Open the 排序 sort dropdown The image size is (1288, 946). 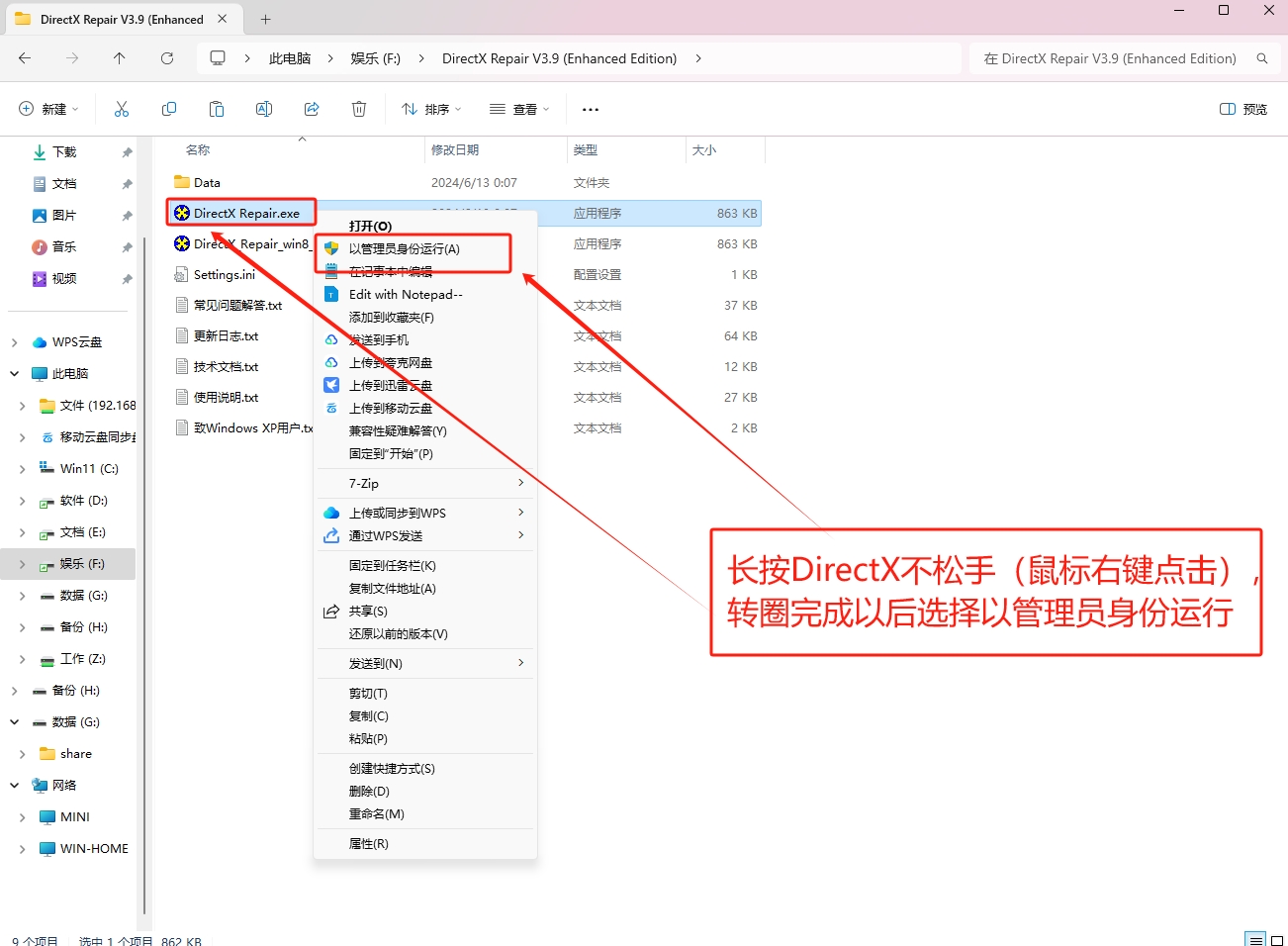tap(431, 109)
